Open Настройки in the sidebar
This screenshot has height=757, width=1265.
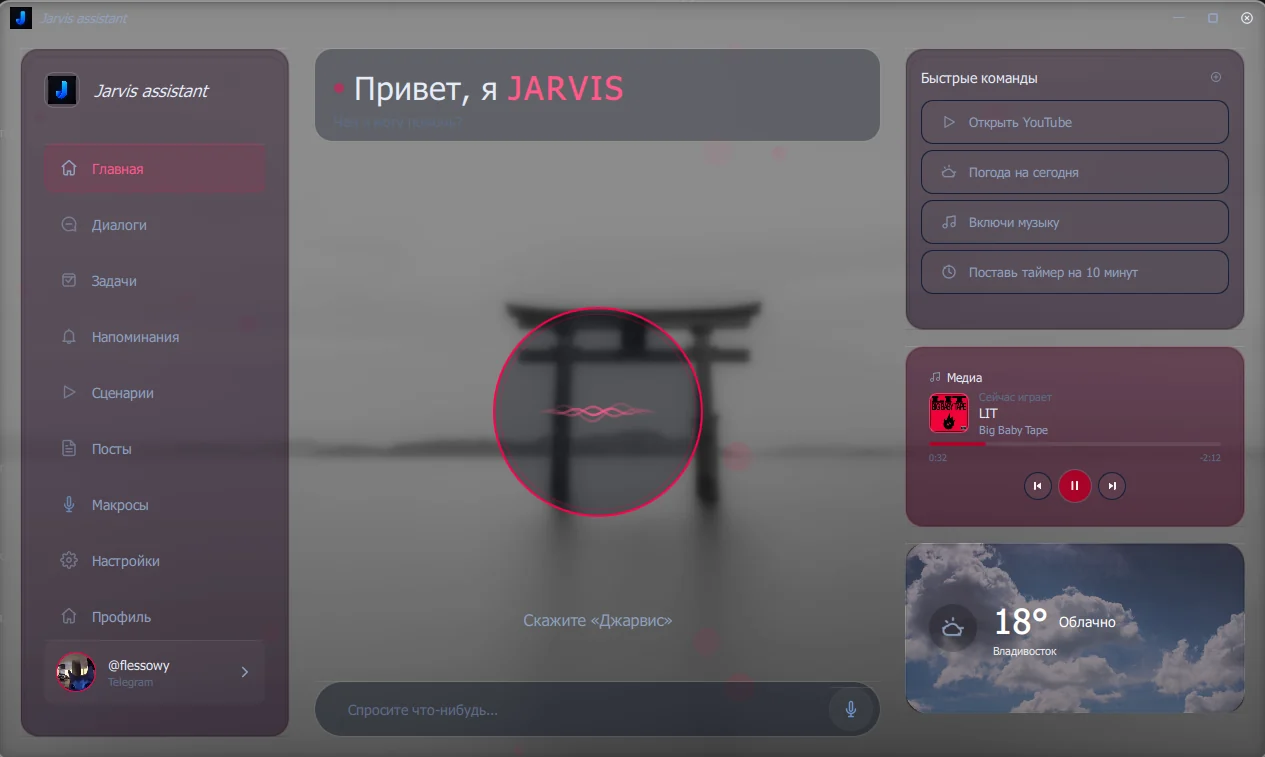coord(155,561)
